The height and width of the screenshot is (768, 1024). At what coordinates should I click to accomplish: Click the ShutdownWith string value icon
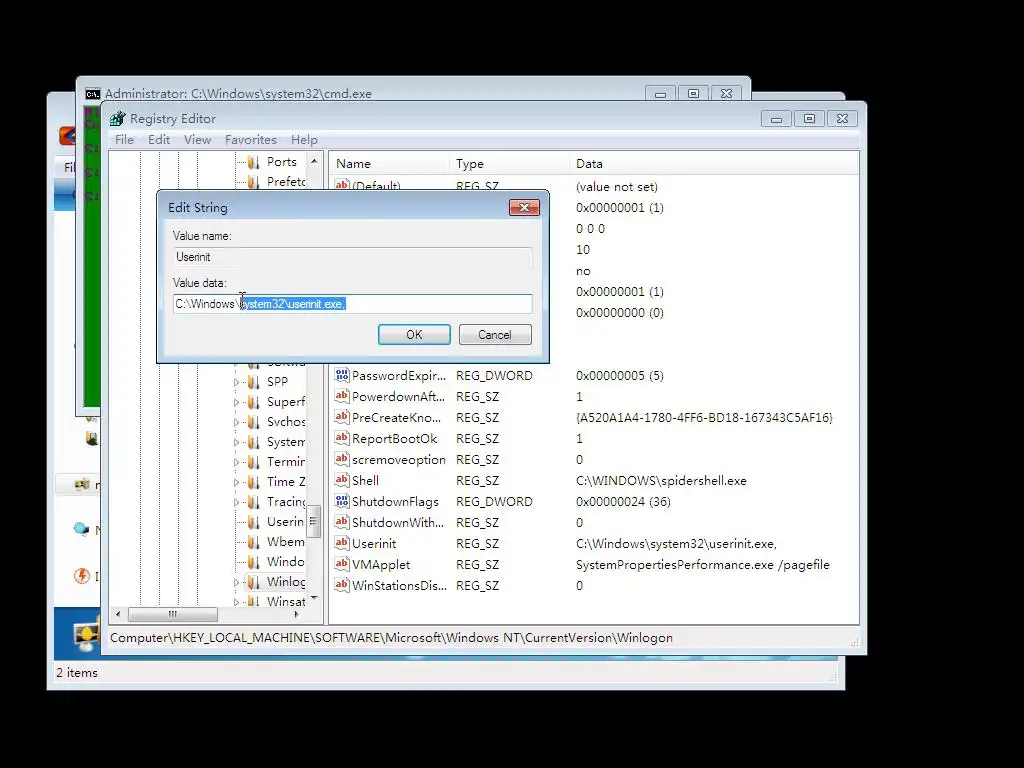tap(342, 522)
